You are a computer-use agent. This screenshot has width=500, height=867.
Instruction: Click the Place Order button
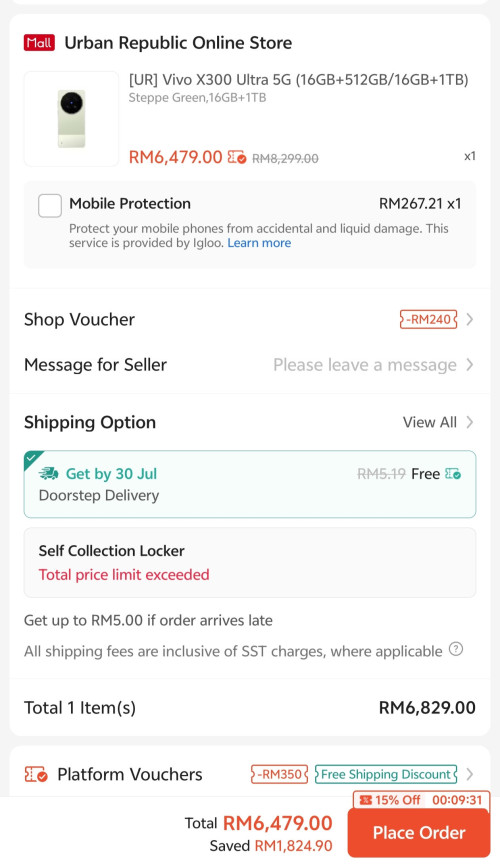419,832
